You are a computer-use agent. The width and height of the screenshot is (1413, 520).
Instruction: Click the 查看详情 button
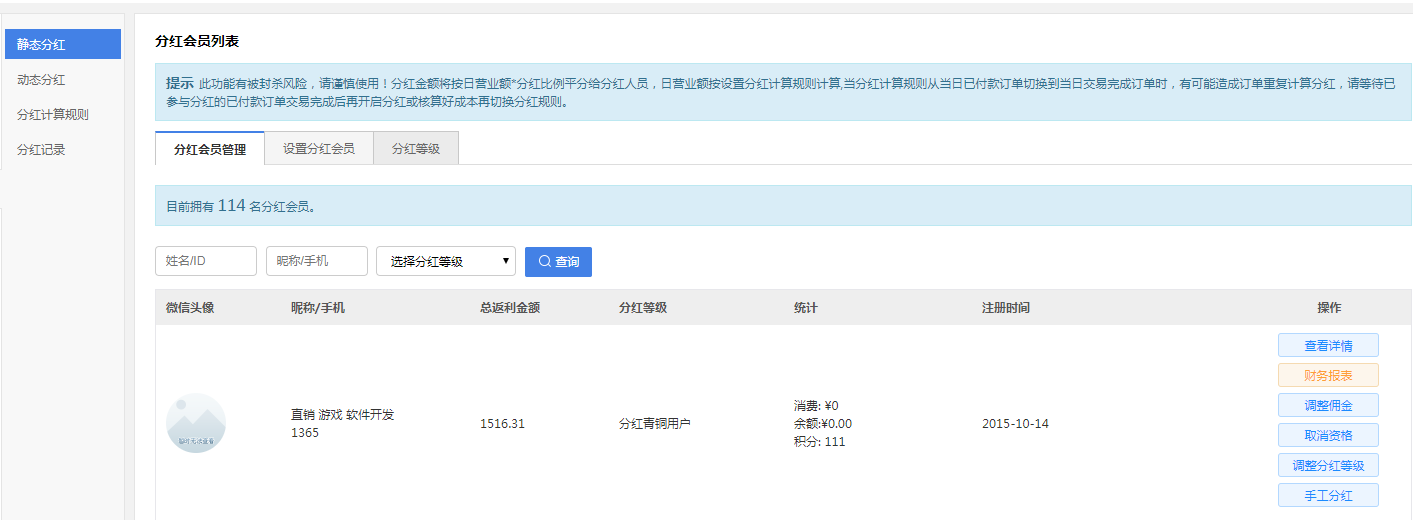(1328, 346)
